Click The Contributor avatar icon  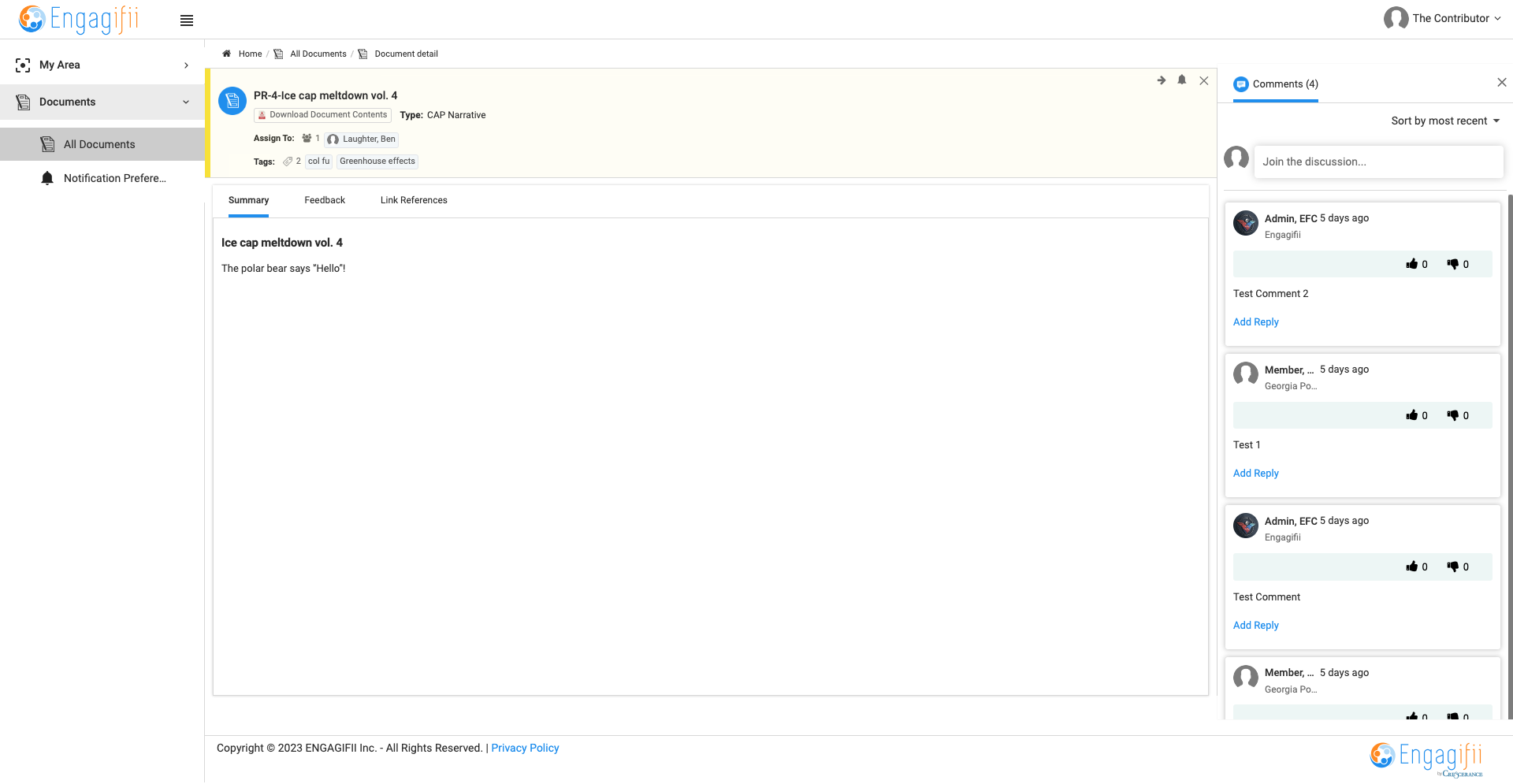(1396, 18)
